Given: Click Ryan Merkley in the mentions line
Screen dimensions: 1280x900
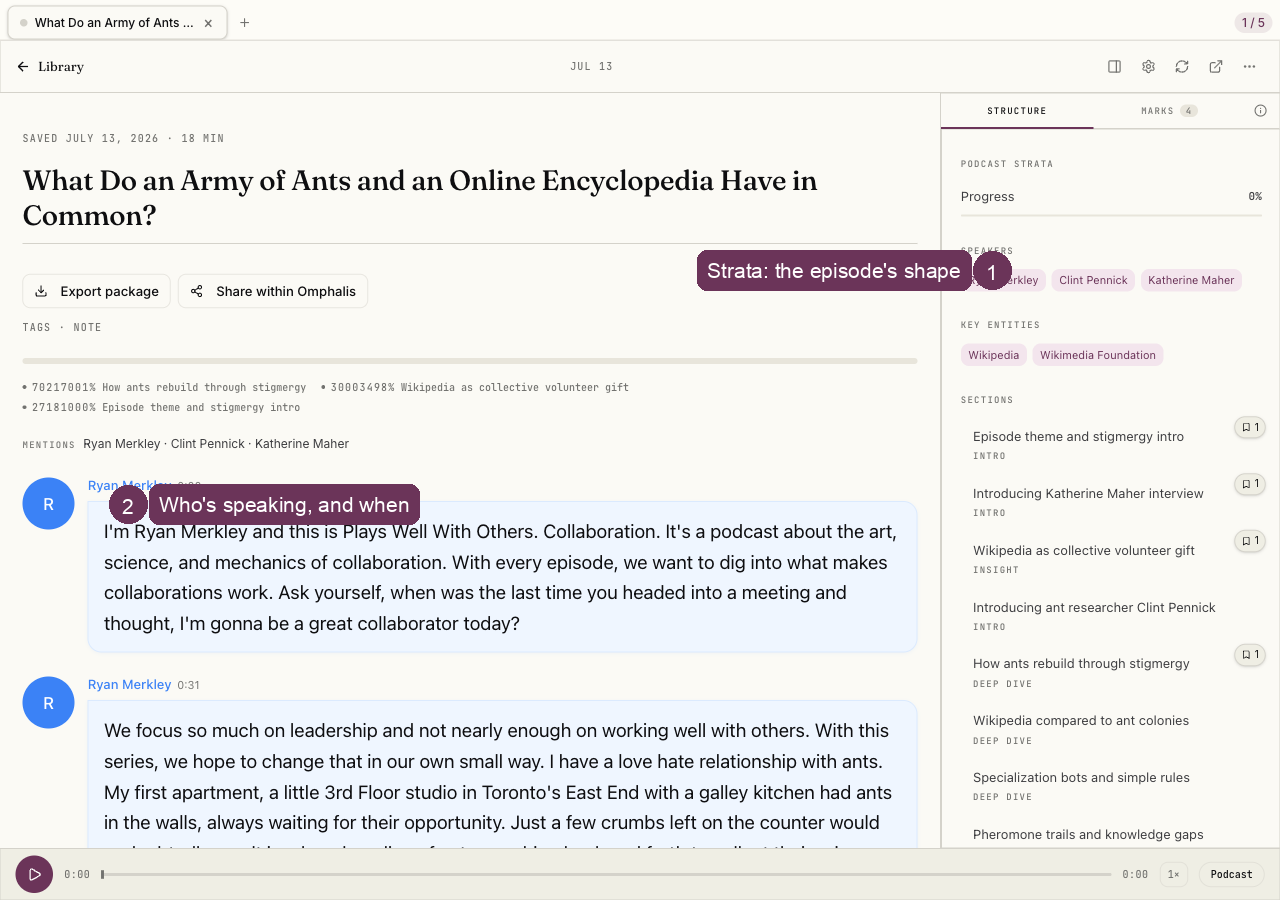Looking at the screenshot, I should [x=122, y=444].
